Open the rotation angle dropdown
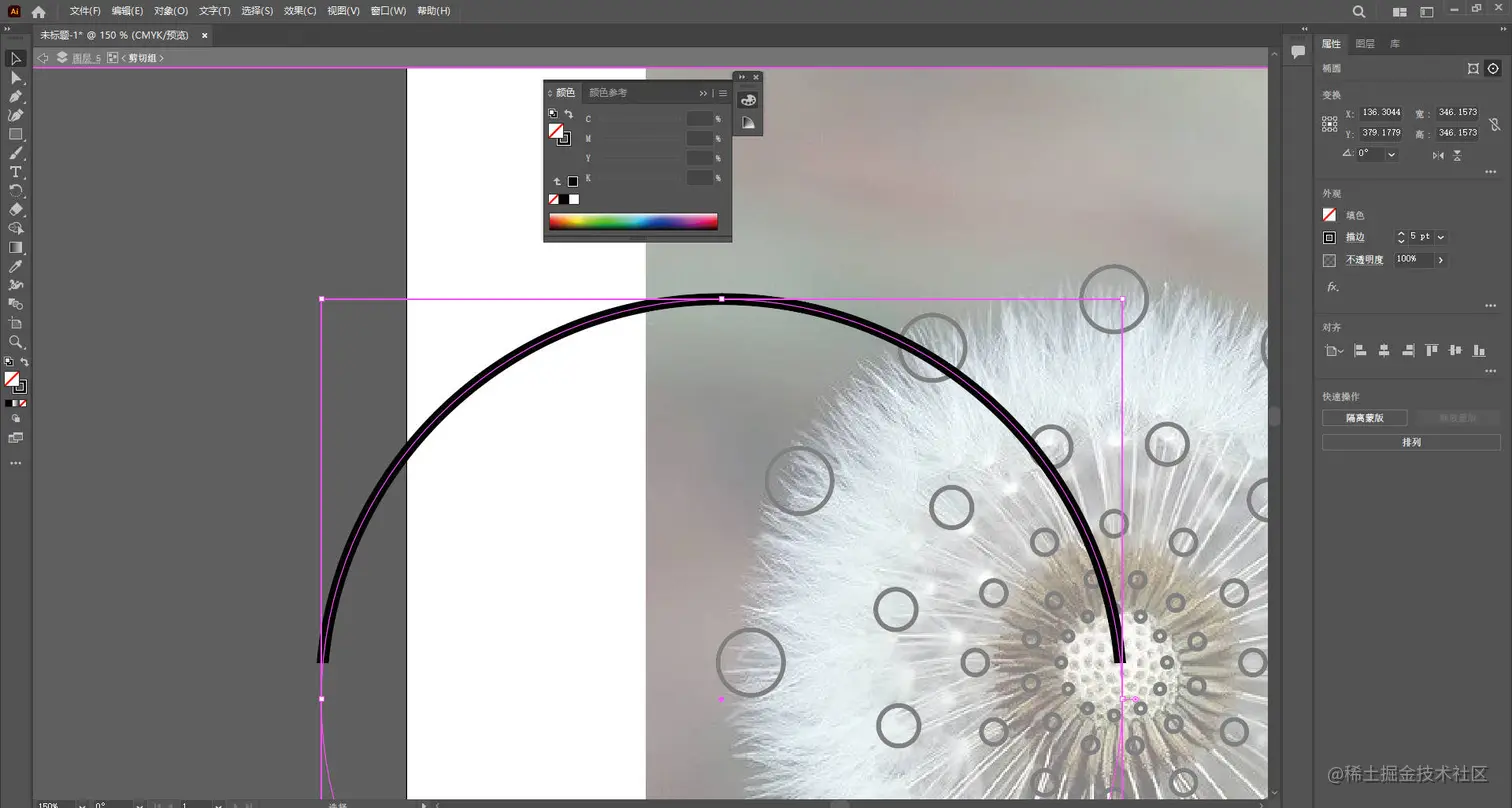1512x808 pixels. pyautogui.click(x=1392, y=155)
